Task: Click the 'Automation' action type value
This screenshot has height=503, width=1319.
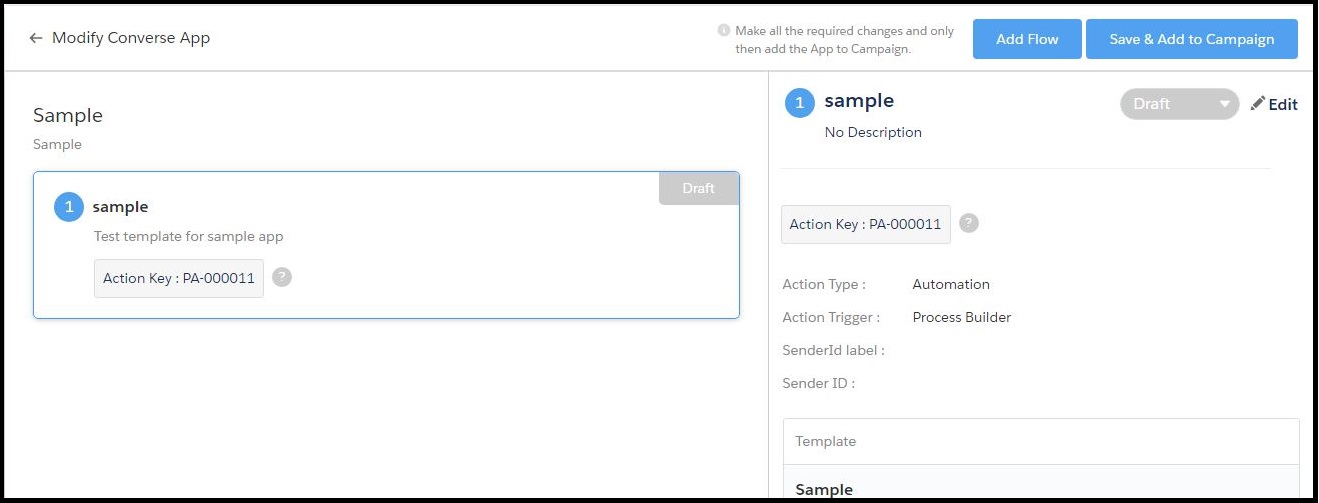Action: [951, 284]
